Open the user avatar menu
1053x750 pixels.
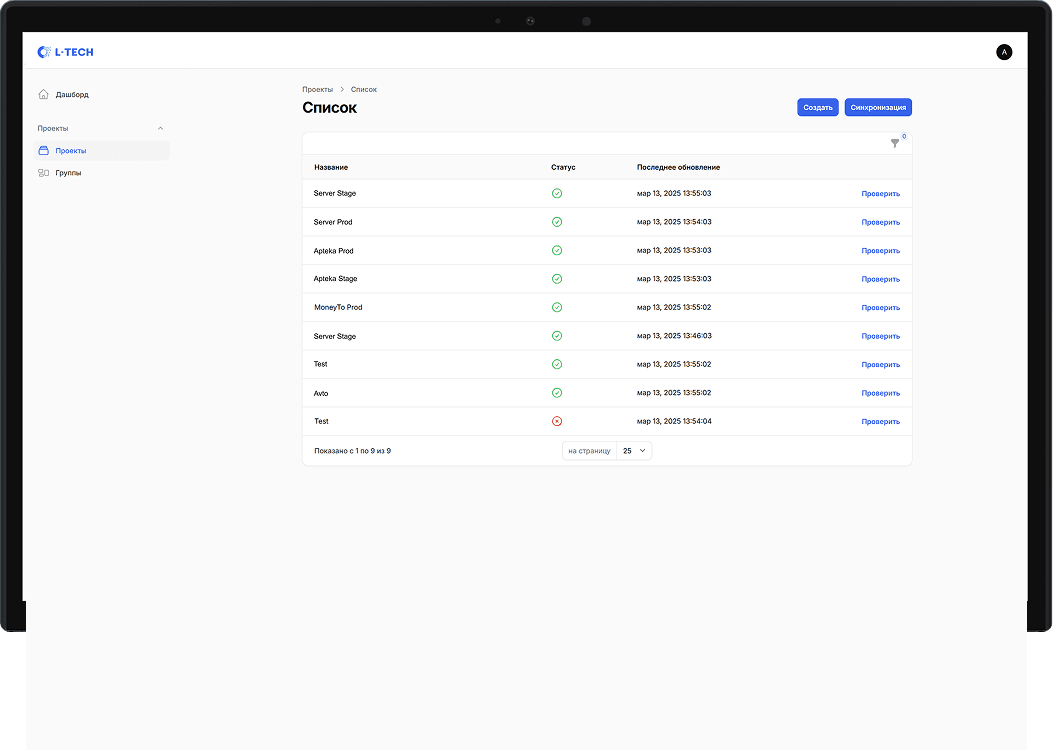(1004, 52)
